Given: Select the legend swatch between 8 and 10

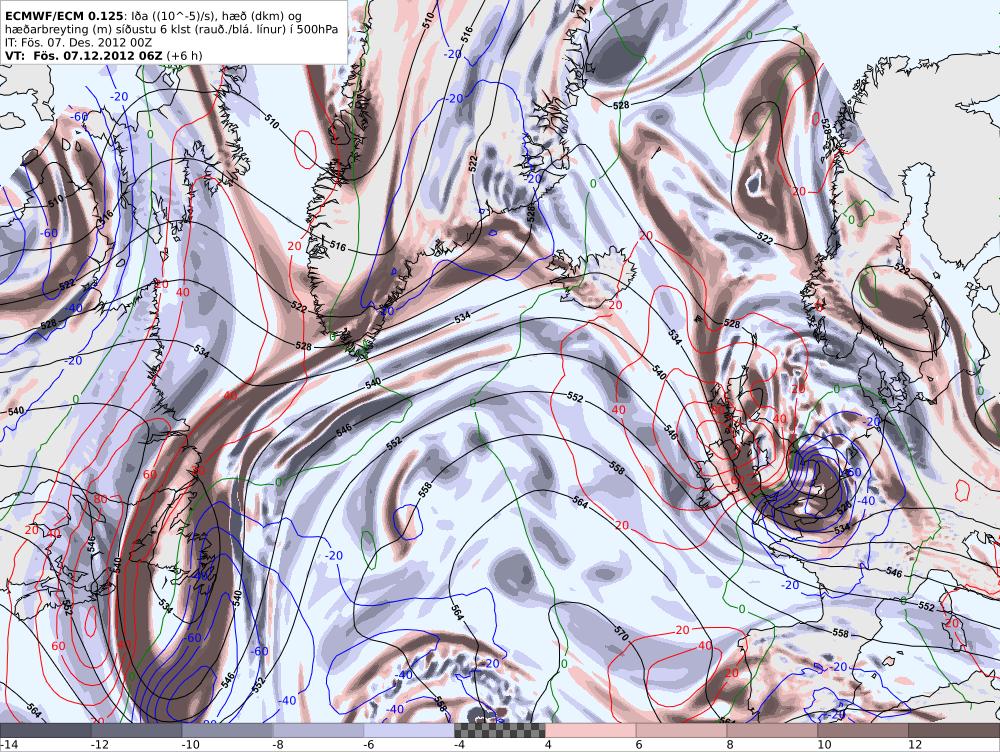Looking at the screenshot, I should pyautogui.click(x=772, y=730).
